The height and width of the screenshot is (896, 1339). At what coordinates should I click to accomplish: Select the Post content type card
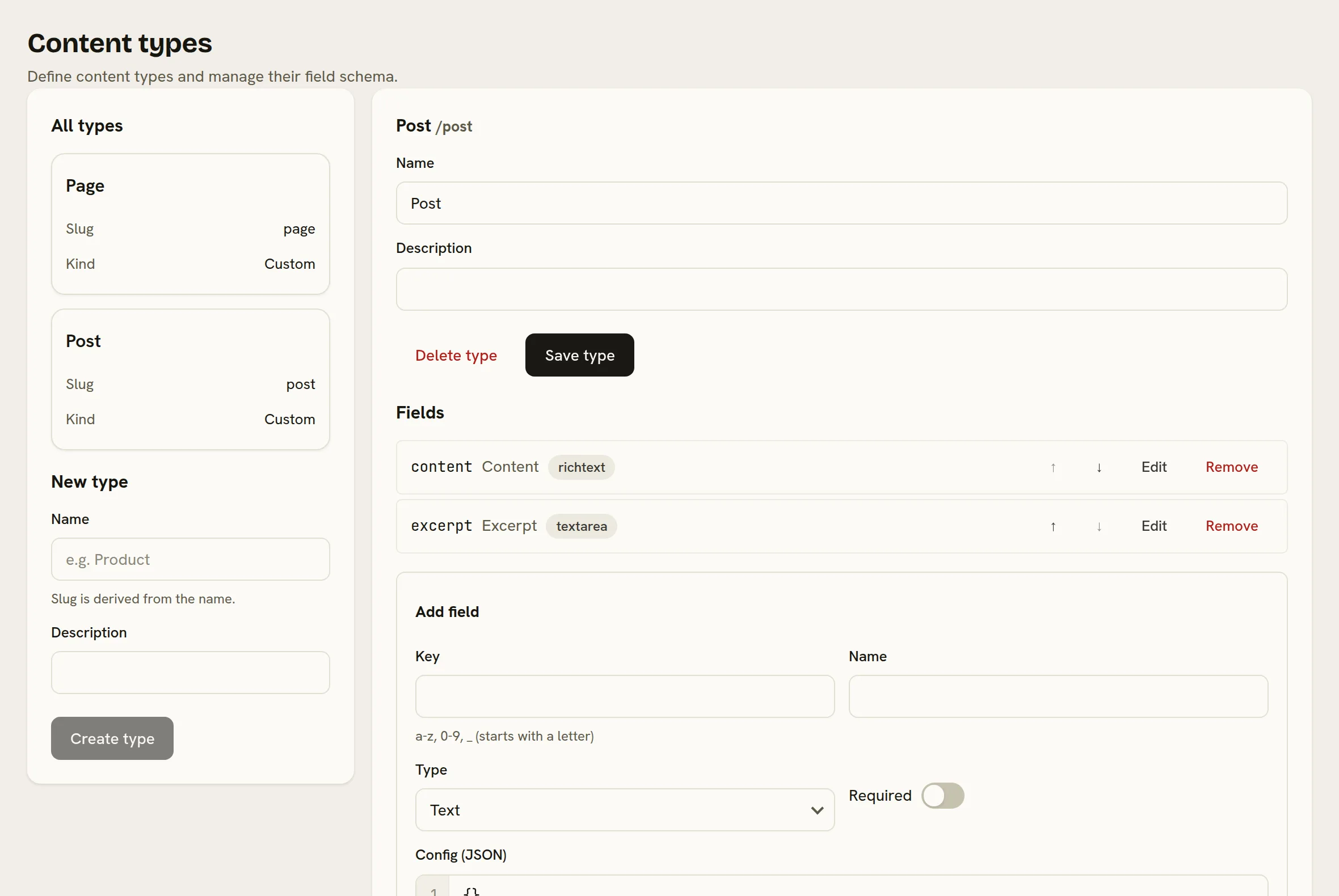click(191, 379)
